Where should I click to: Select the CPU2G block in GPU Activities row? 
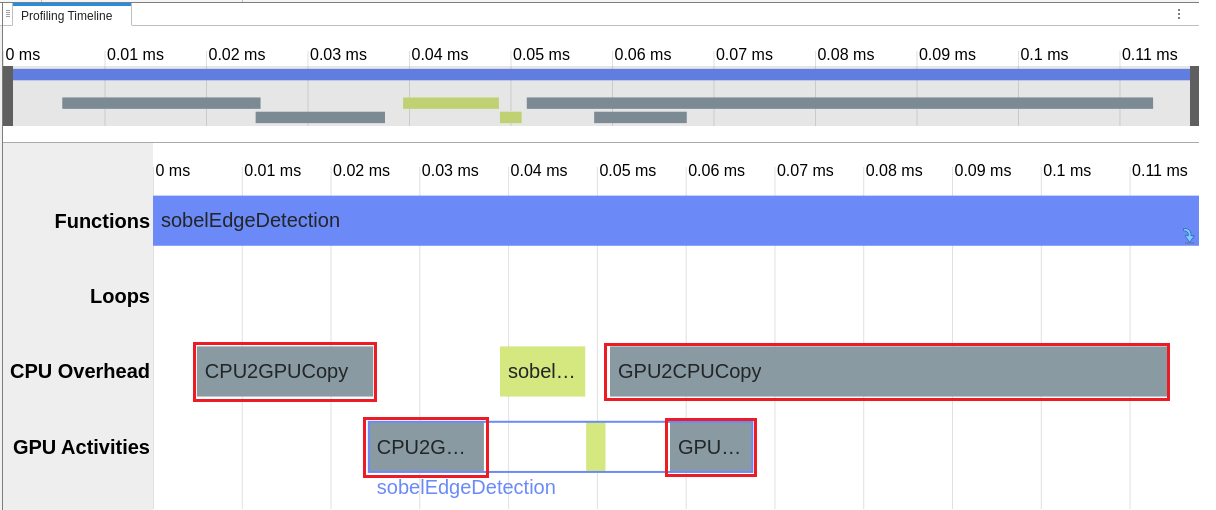[x=426, y=447]
